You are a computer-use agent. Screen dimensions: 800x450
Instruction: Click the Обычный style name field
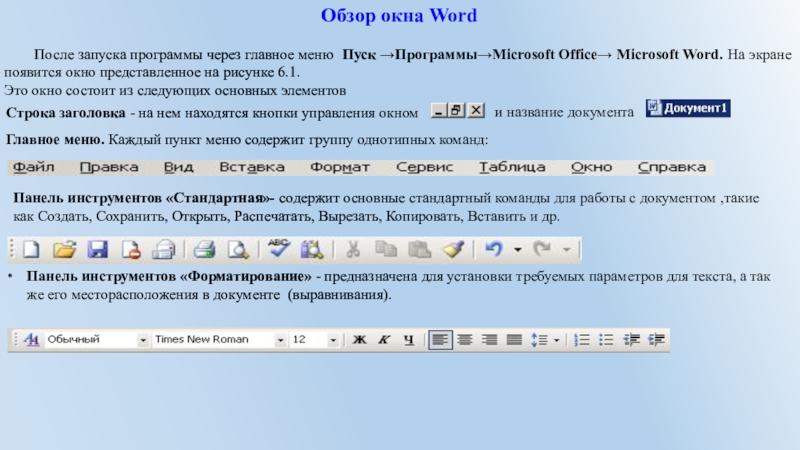pos(91,340)
